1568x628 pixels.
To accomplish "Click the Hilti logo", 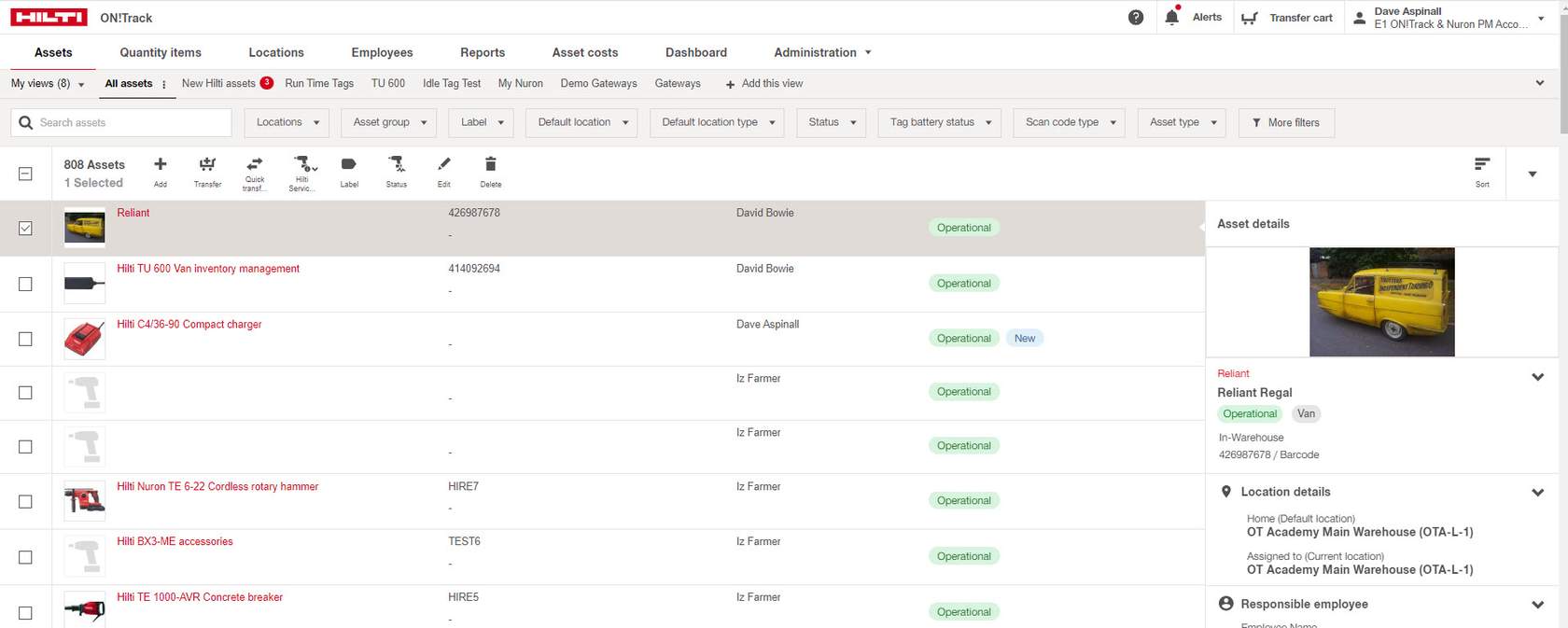I will click(49, 18).
